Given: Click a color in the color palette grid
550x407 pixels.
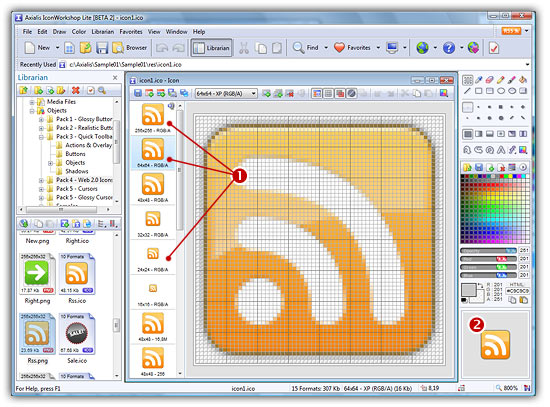Looking at the screenshot, I should (x=495, y=208).
